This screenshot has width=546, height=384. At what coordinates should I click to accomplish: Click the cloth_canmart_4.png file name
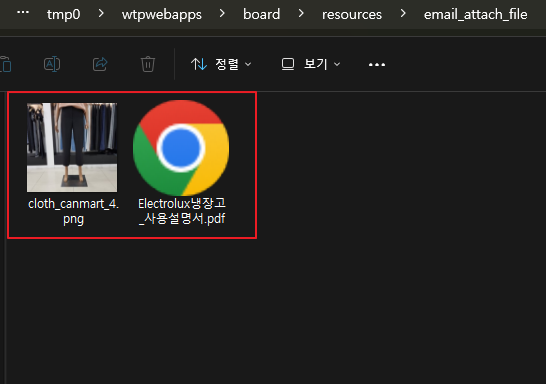click(73, 211)
